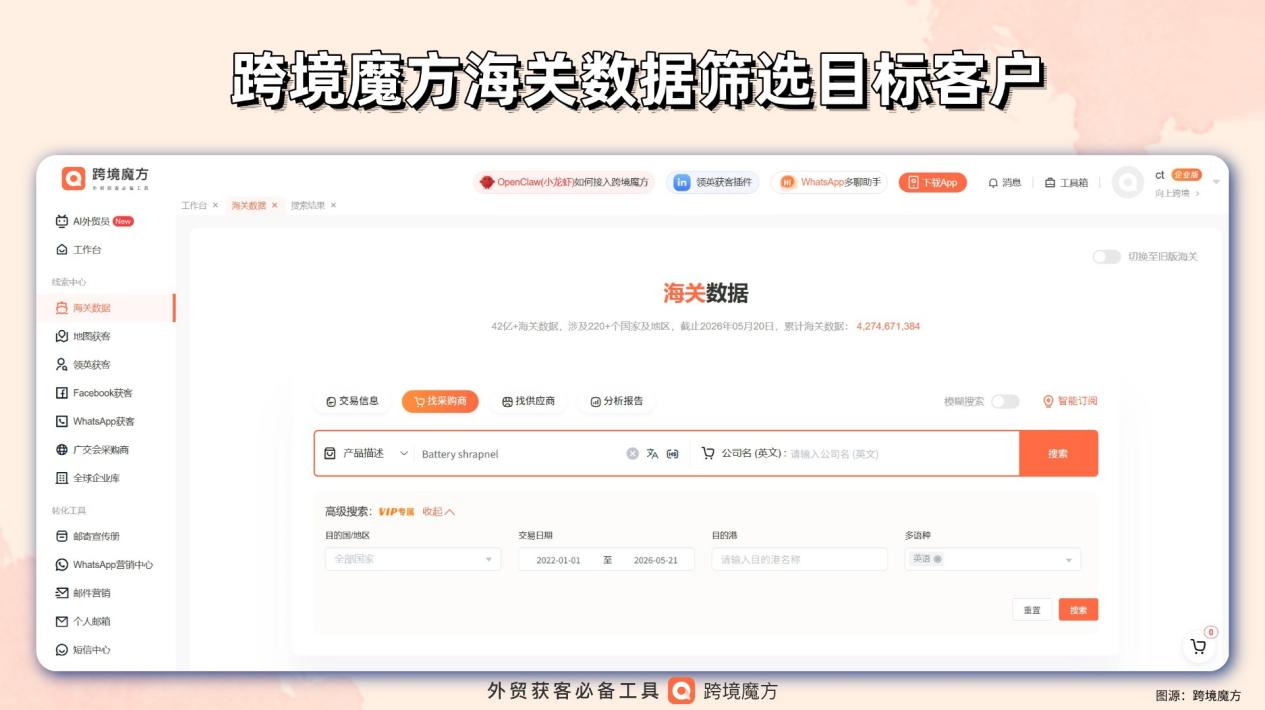1265x710 pixels.
Task: Click the 智能订阅 location pin icon
Action: [1048, 401]
